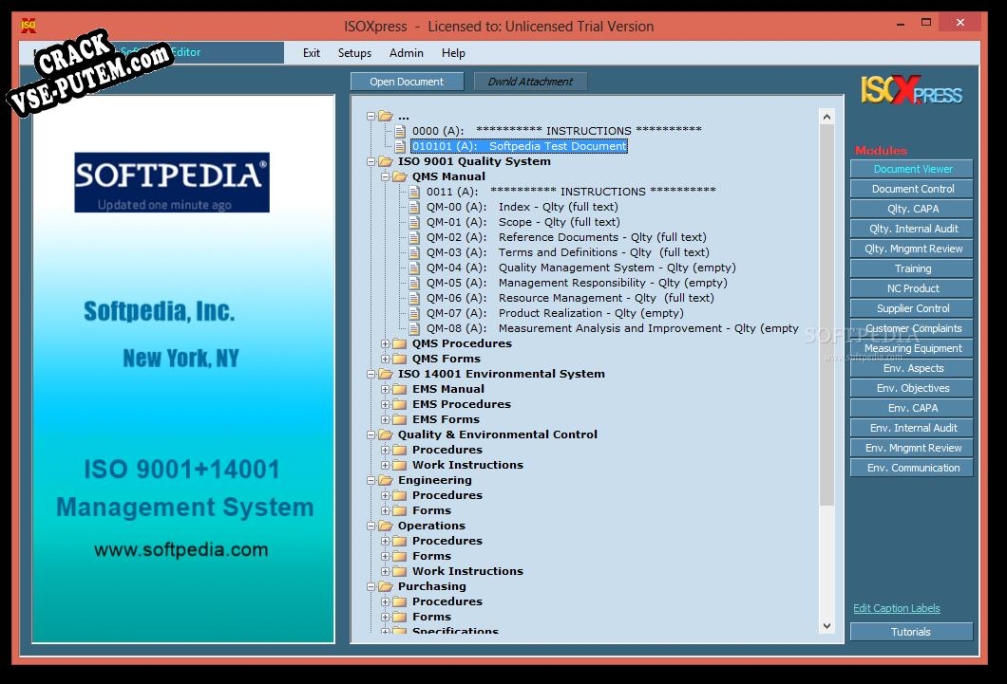1007x684 pixels.
Task: Open the NC Product module
Action: [x=911, y=288]
